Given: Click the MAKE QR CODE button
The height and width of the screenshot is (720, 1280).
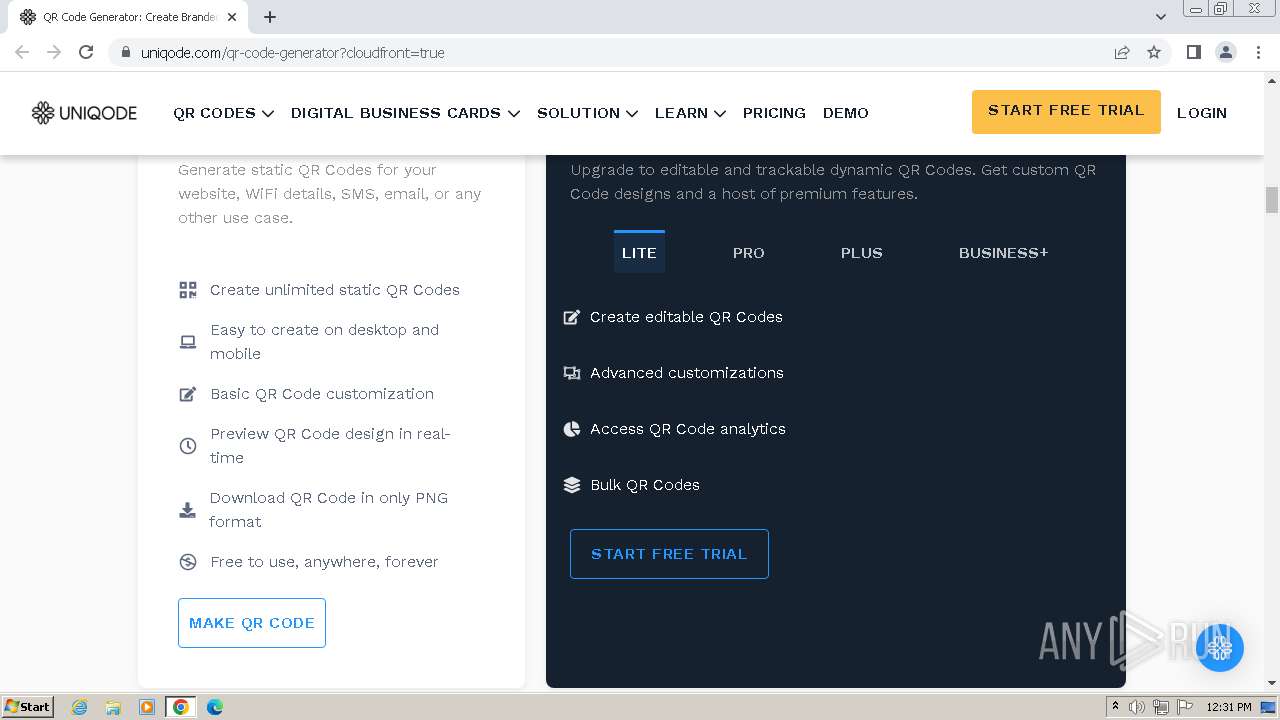Looking at the screenshot, I should (x=252, y=623).
